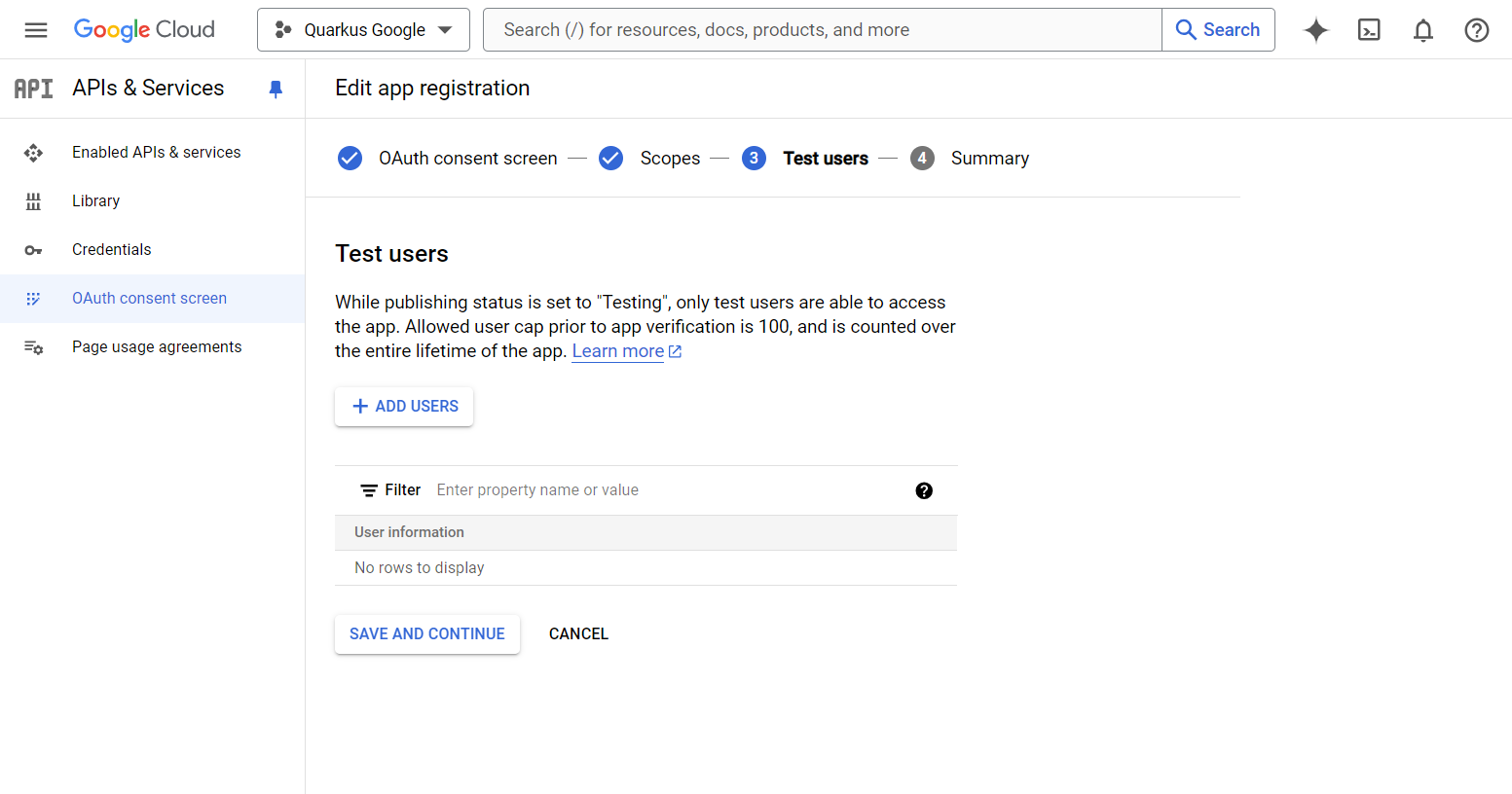Viewport: 1512px width, 794px height.
Task: Click the Library grid icon
Action: pos(33,201)
